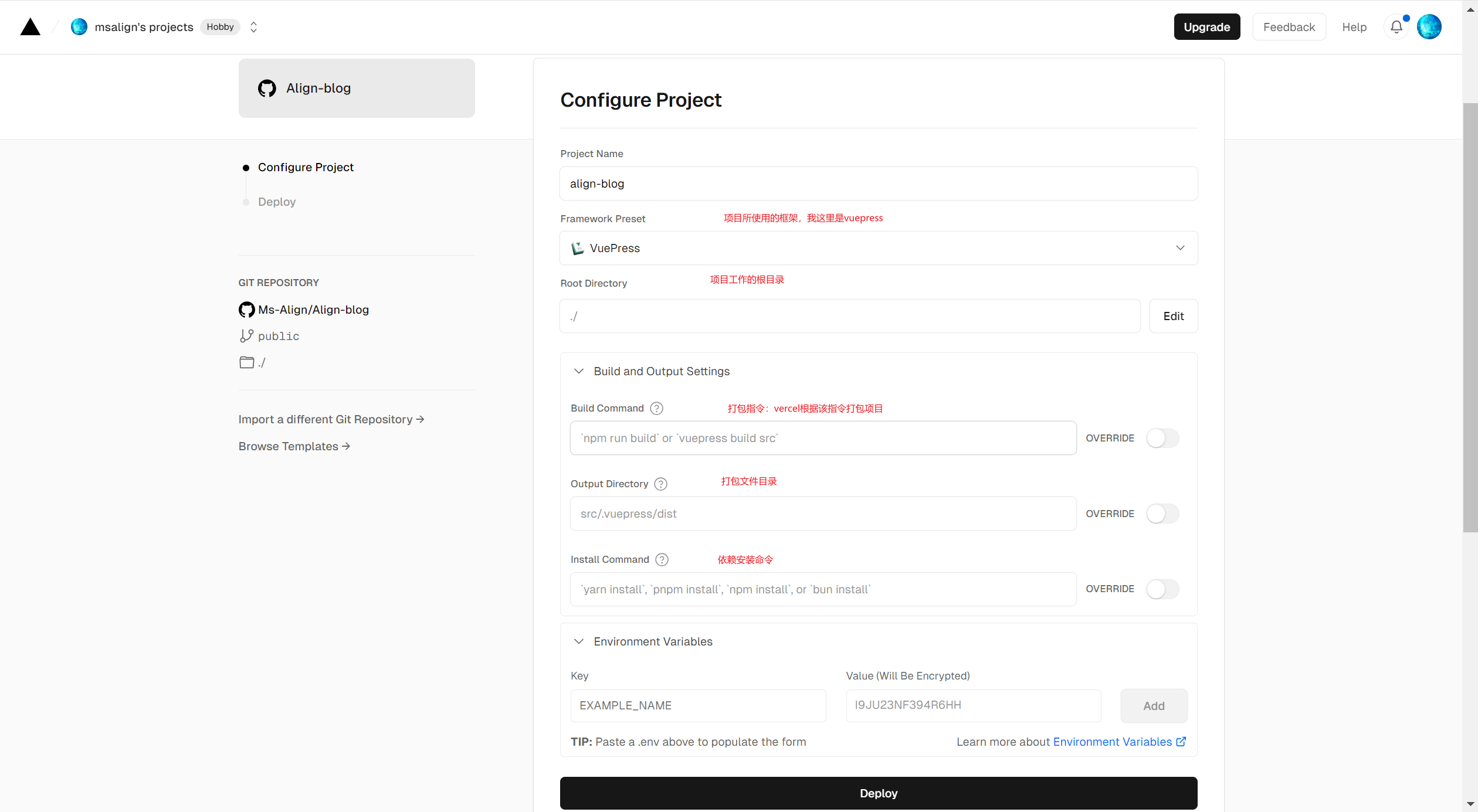Screen dimensions: 1478x812
Task: Click Install Command help question icon
Action: coord(662,560)
